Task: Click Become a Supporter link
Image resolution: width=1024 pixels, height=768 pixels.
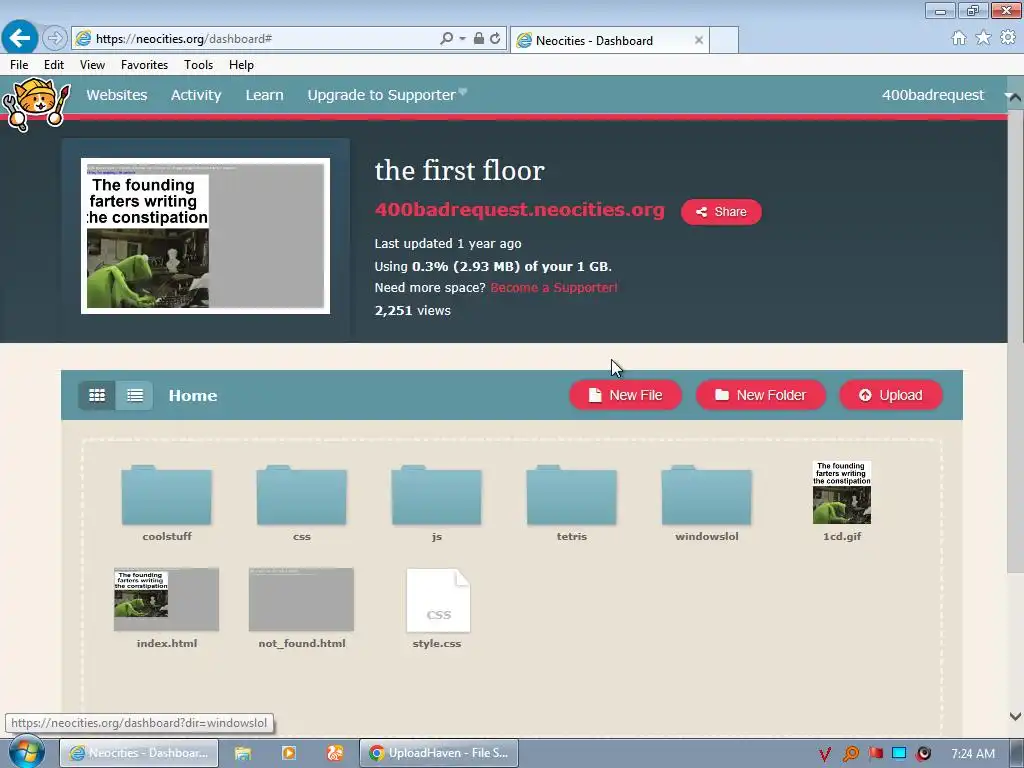Action: [x=554, y=288]
